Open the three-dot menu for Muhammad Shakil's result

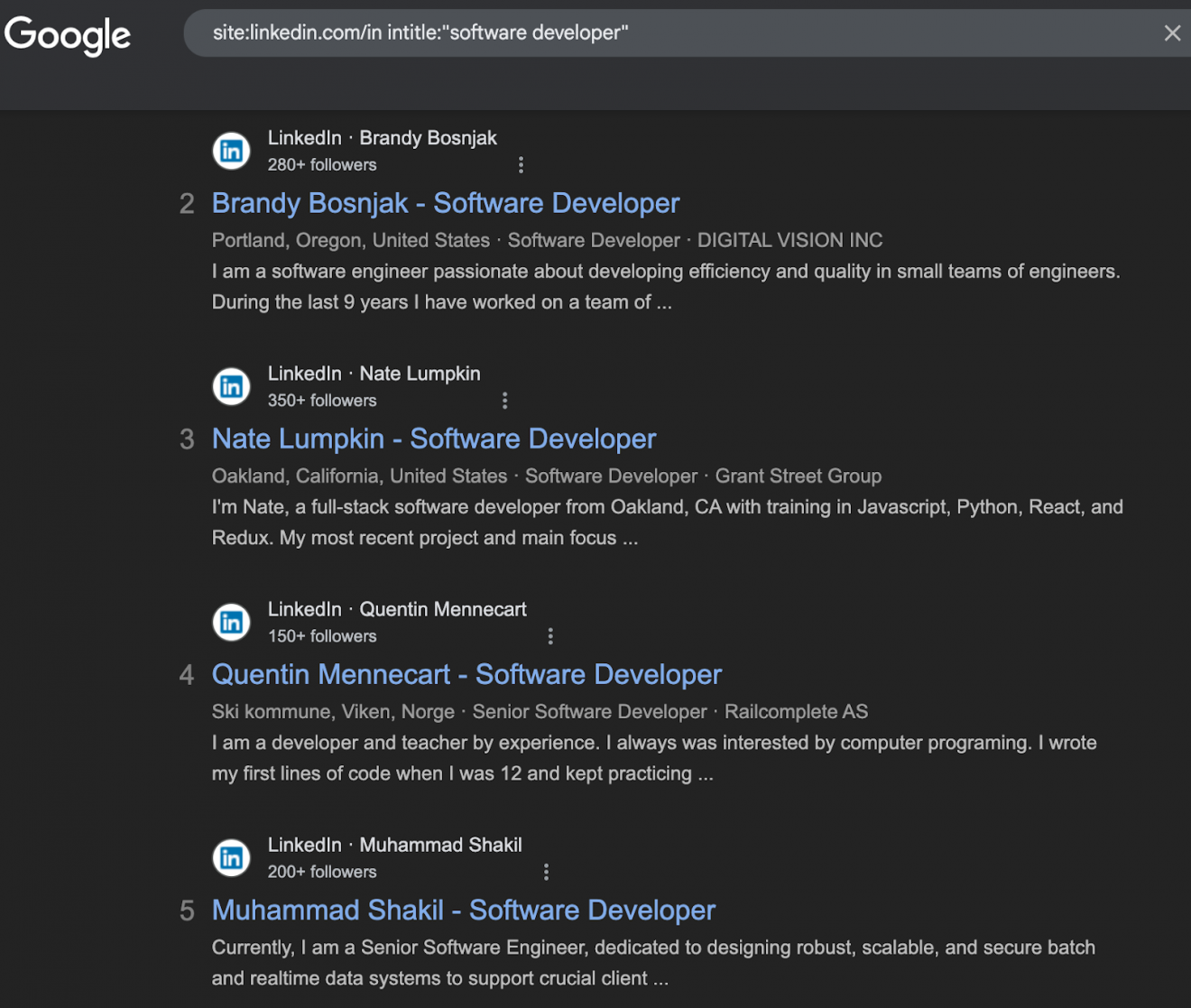[546, 872]
